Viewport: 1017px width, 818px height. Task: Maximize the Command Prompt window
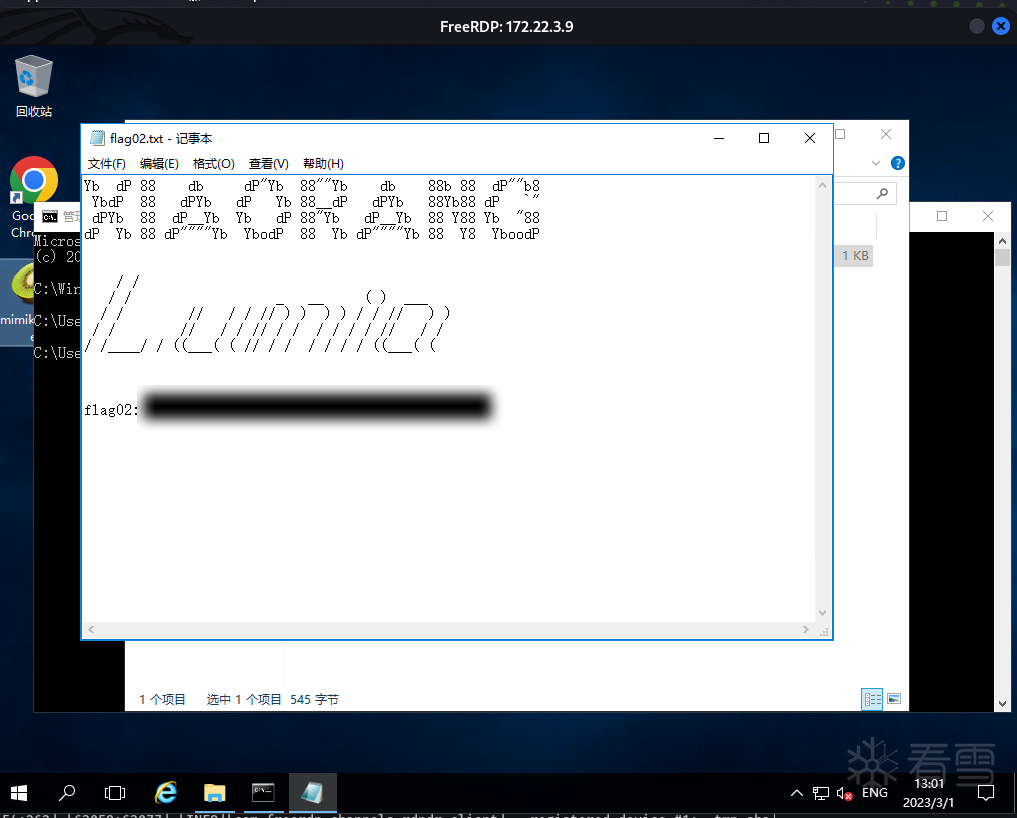942,216
